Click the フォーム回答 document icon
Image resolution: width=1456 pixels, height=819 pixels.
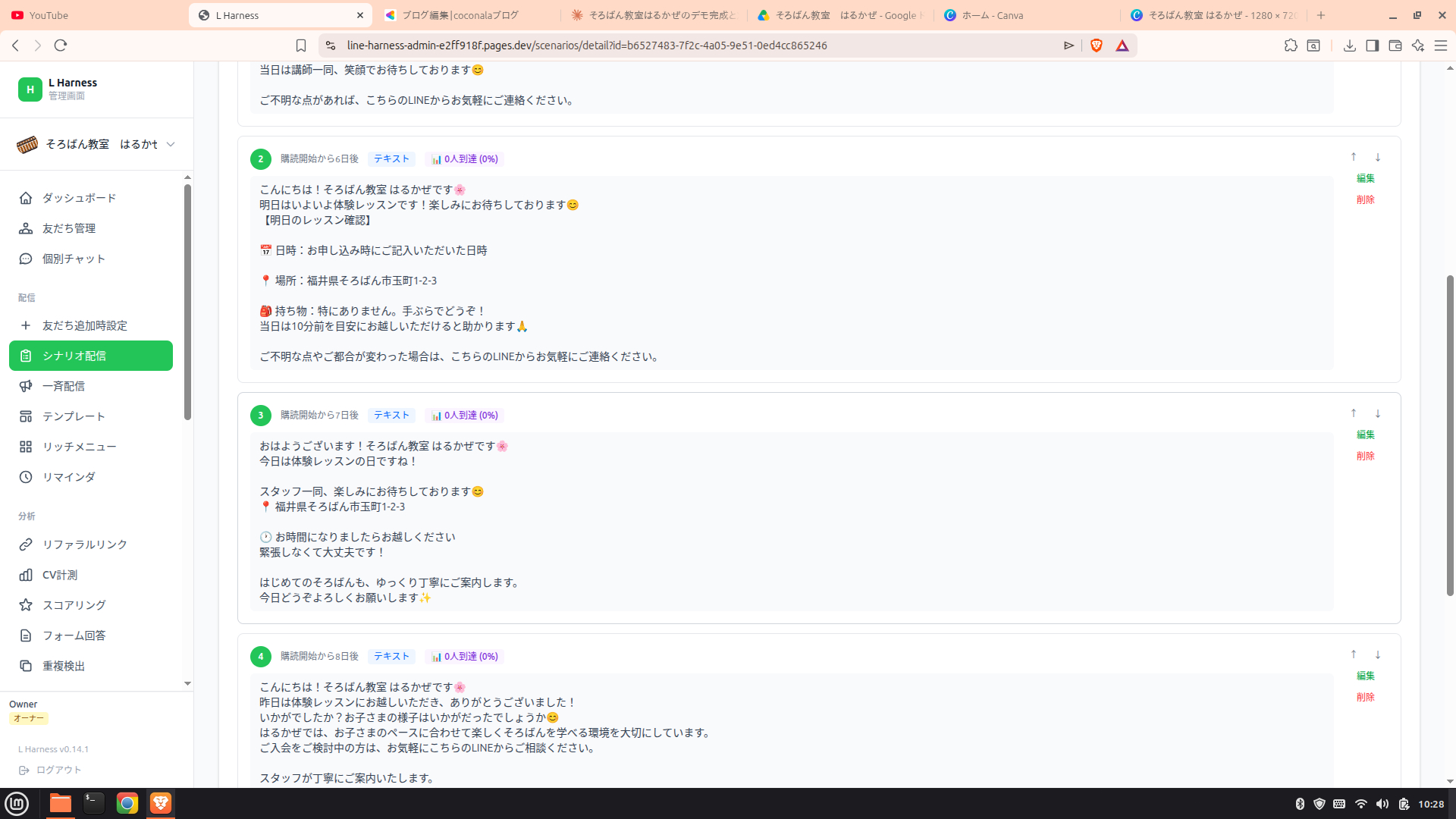[x=26, y=635]
